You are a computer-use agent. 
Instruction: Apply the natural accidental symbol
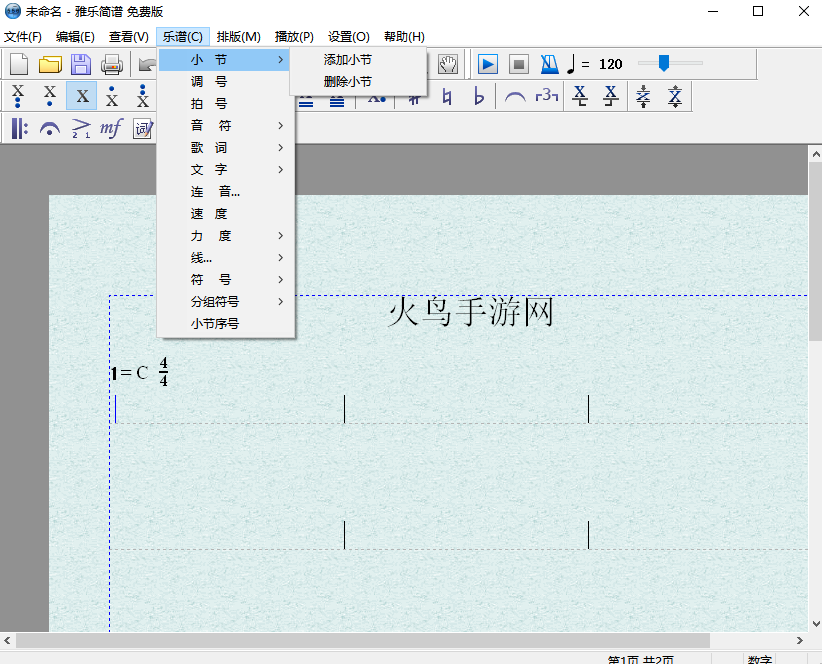coord(447,96)
